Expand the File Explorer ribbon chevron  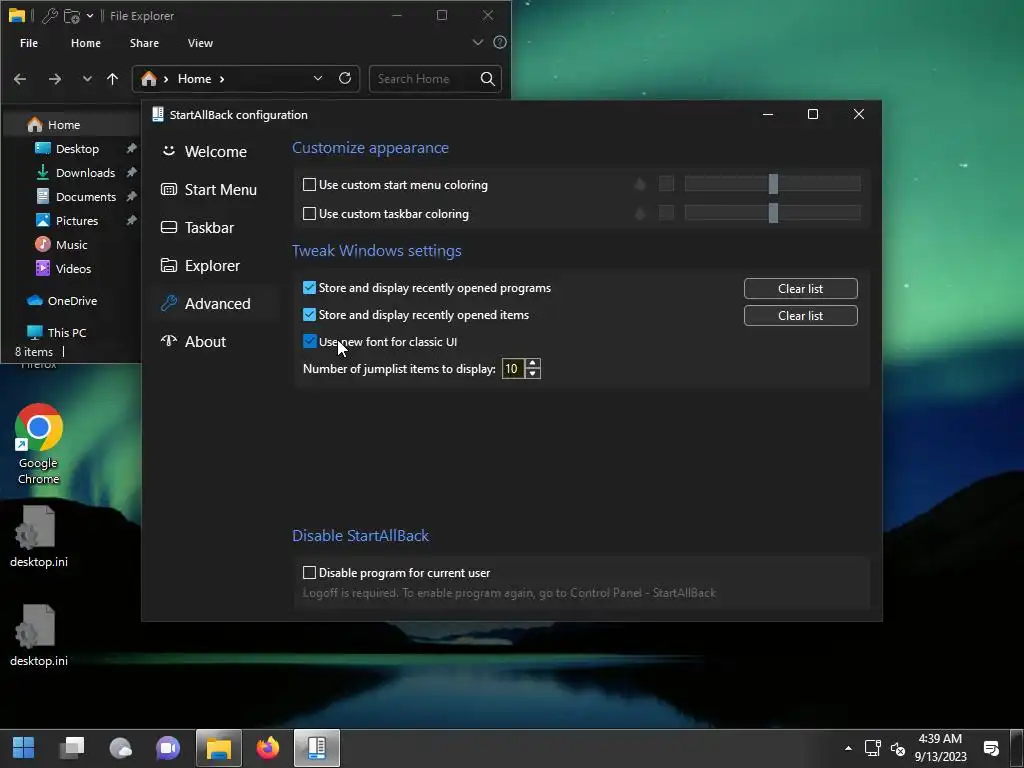pyautogui.click(x=477, y=42)
